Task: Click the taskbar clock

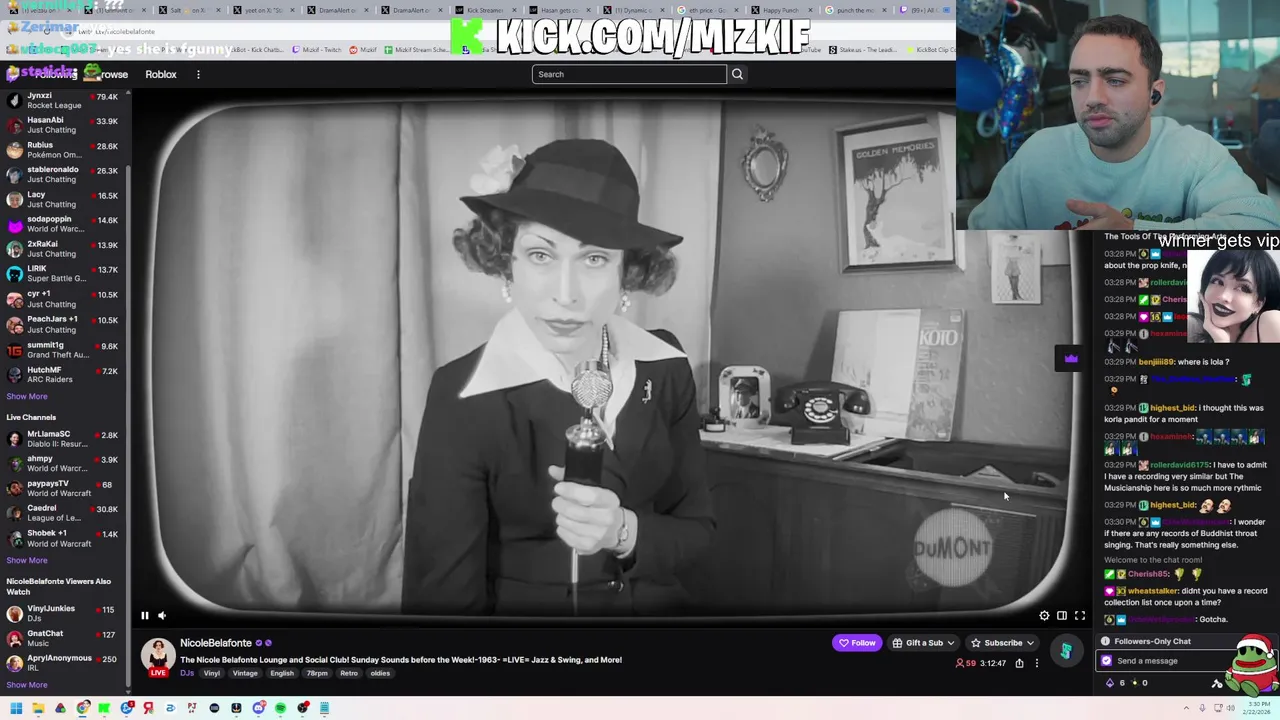Action: [x=1256, y=708]
